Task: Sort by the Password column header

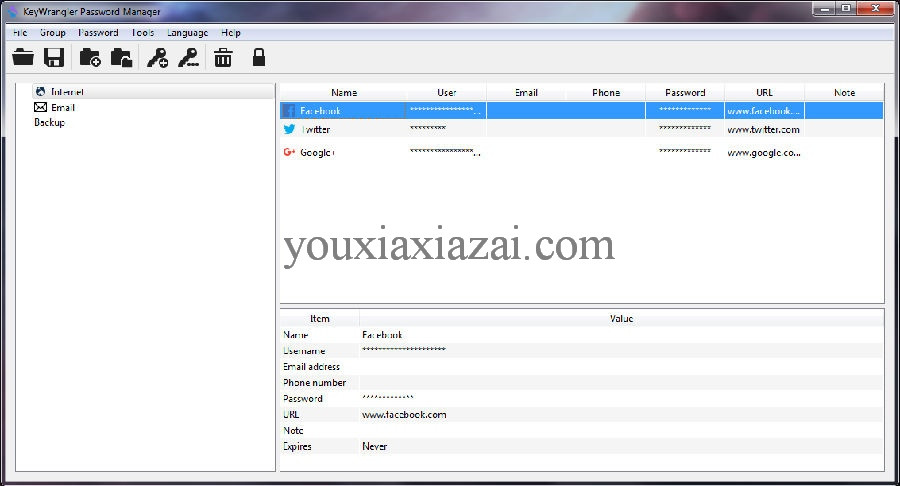Action: (x=685, y=92)
